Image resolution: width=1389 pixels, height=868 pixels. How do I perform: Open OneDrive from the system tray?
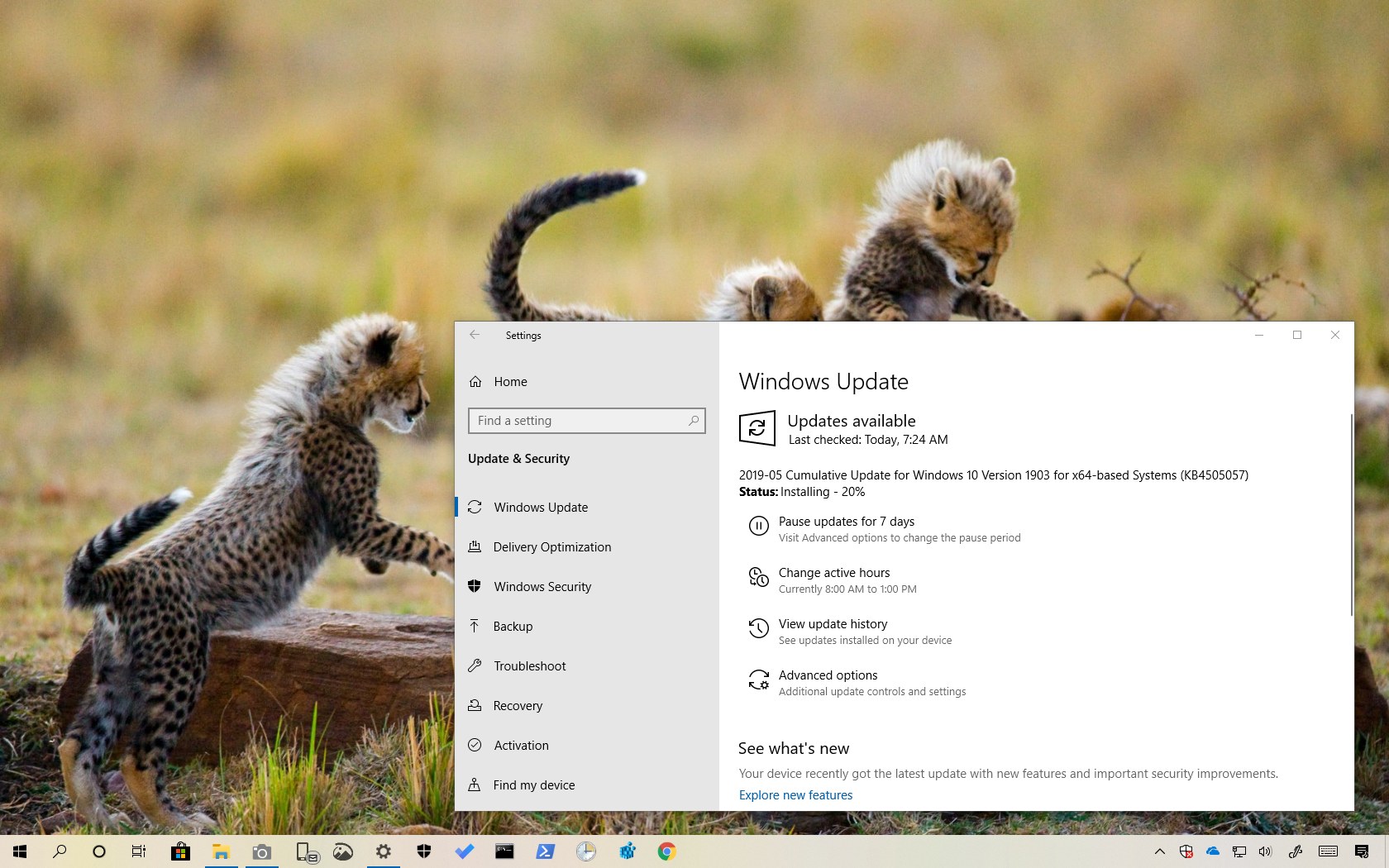pyautogui.click(x=1213, y=851)
